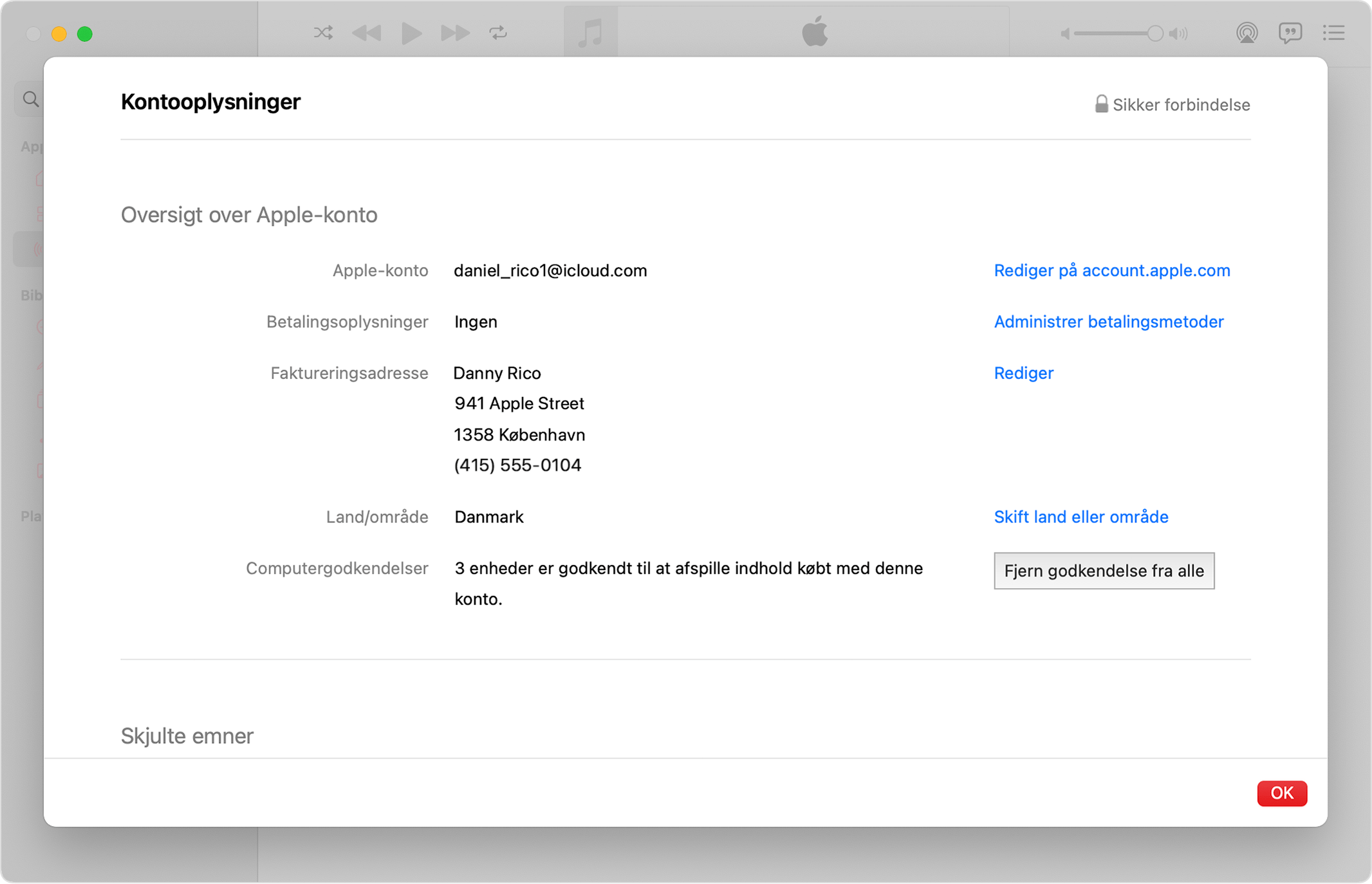Adjust the volume slider
This screenshot has width=1372, height=884.
(1118, 33)
